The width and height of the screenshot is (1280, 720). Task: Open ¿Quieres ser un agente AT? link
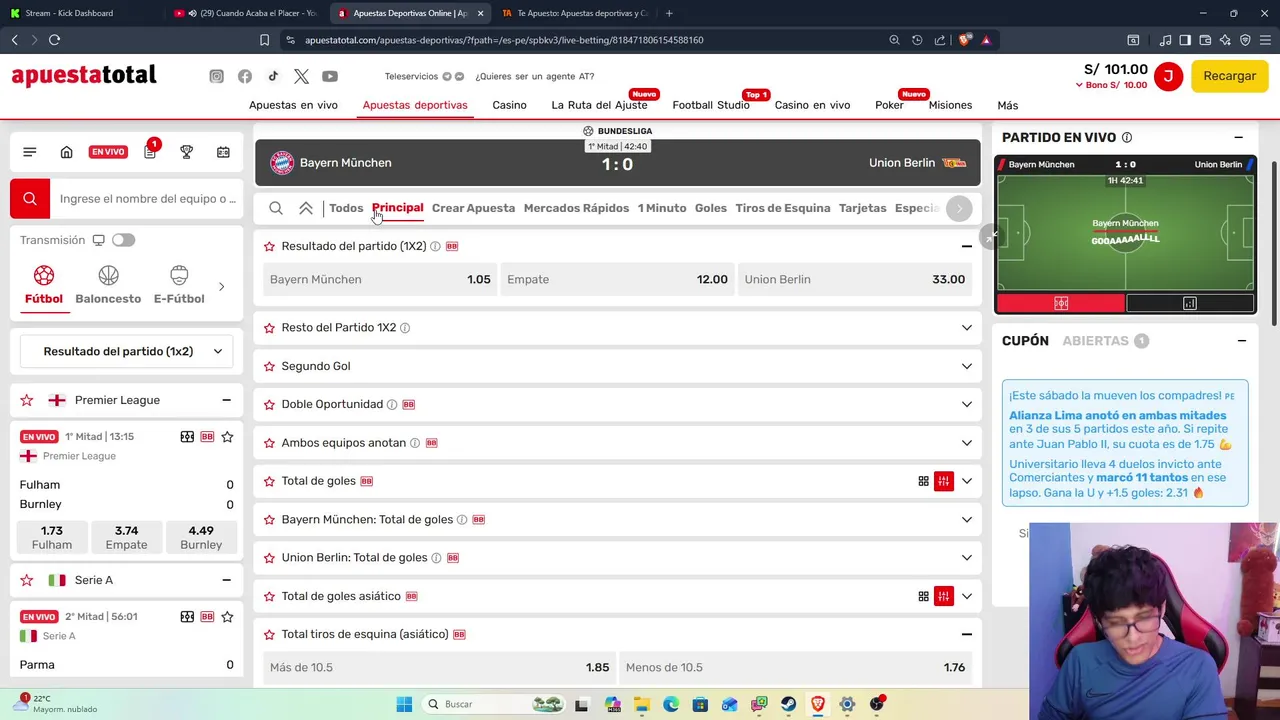point(534,76)
